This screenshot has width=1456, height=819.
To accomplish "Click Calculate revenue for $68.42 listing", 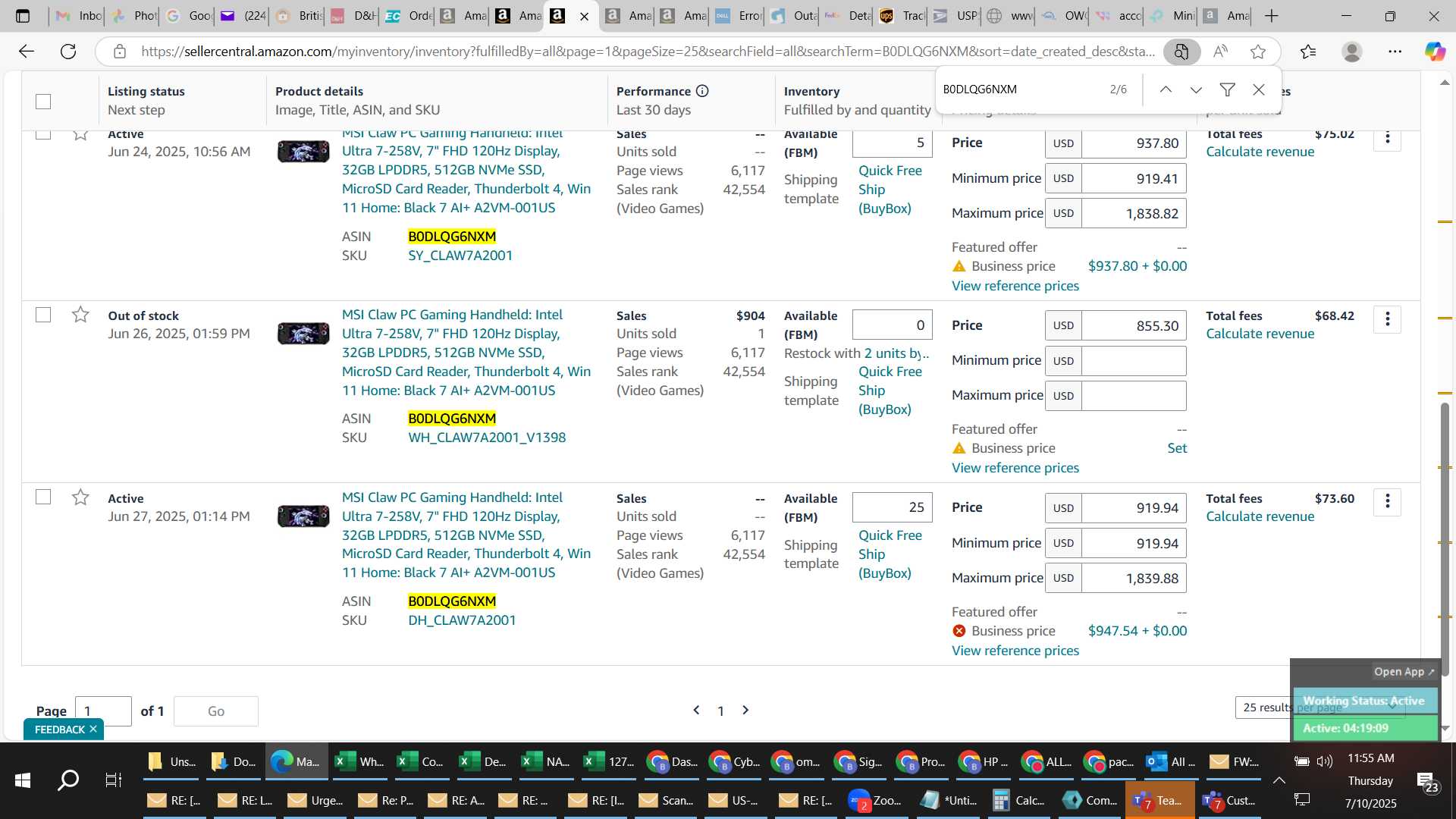I will coord(1260,334).
